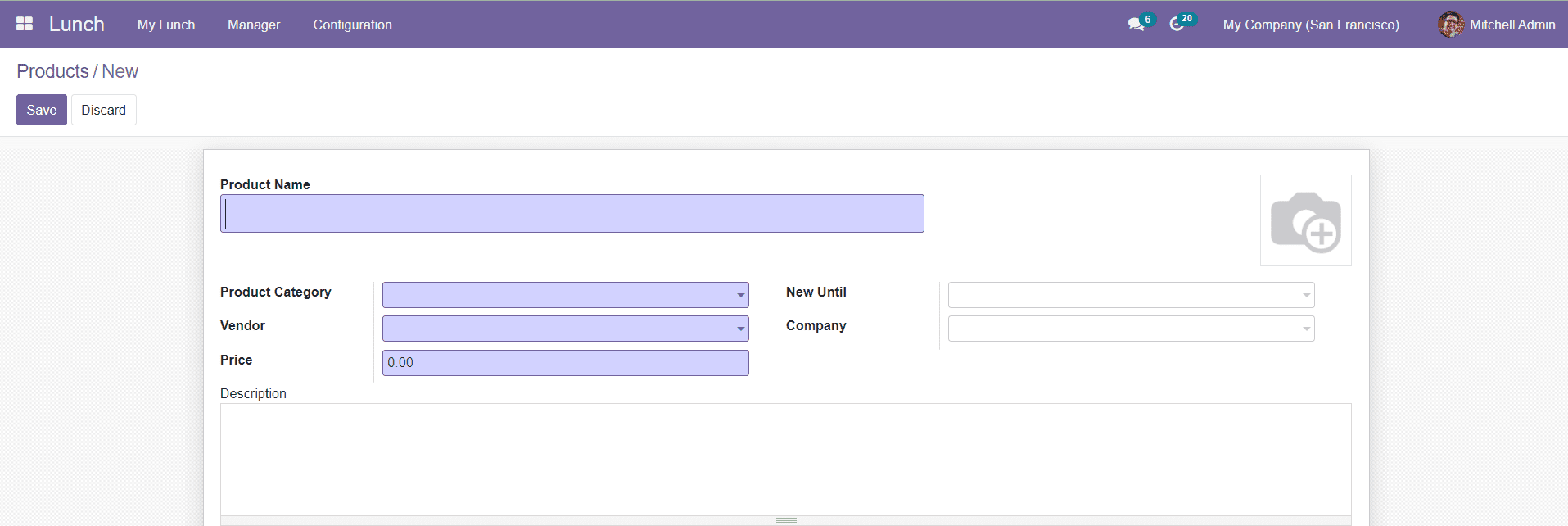Open the activities clock icon
The height and width of the screenshot is (526, 1568).
(1177, 25)
